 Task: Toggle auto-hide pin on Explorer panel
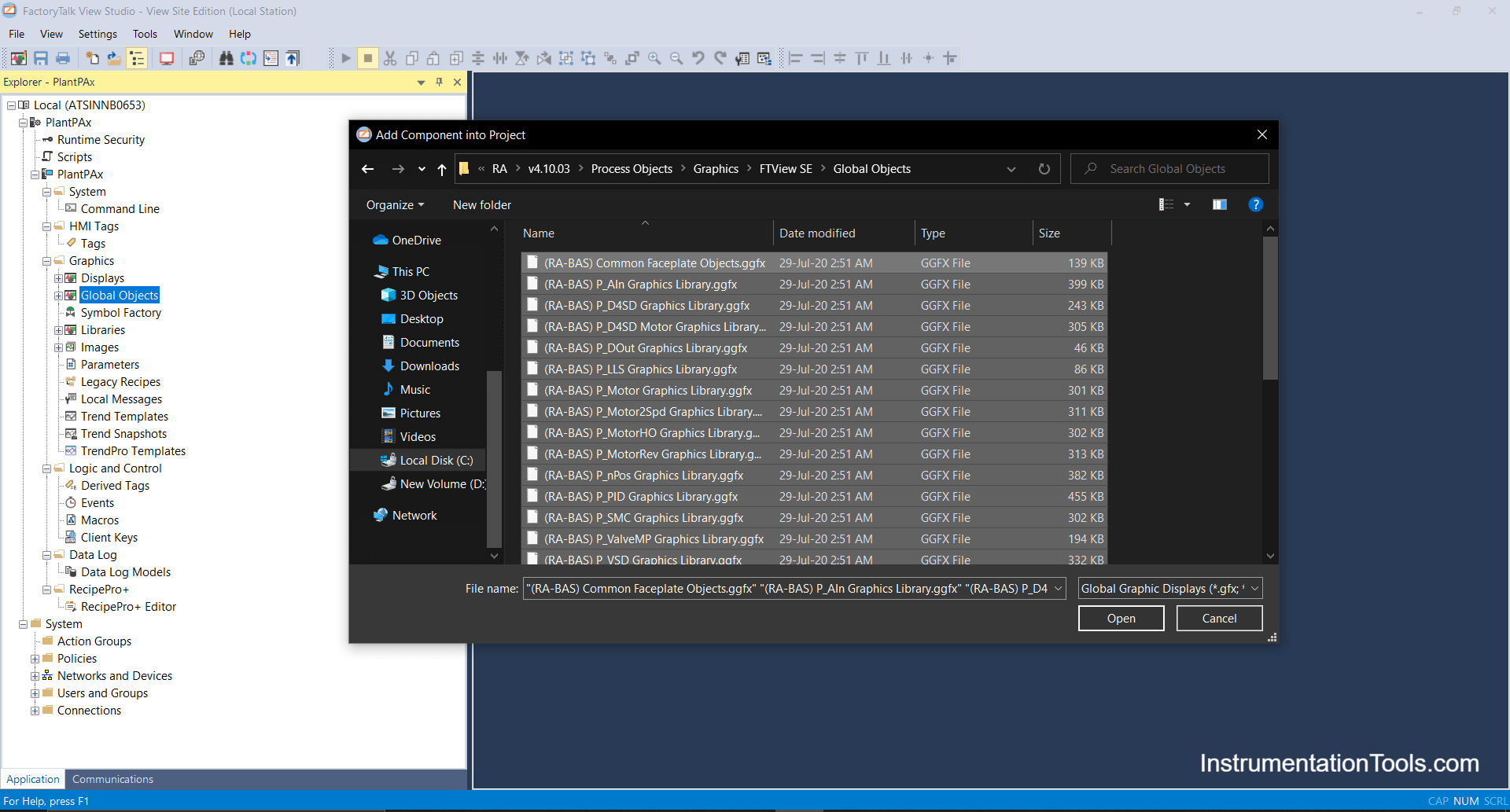tap(439, 82)
